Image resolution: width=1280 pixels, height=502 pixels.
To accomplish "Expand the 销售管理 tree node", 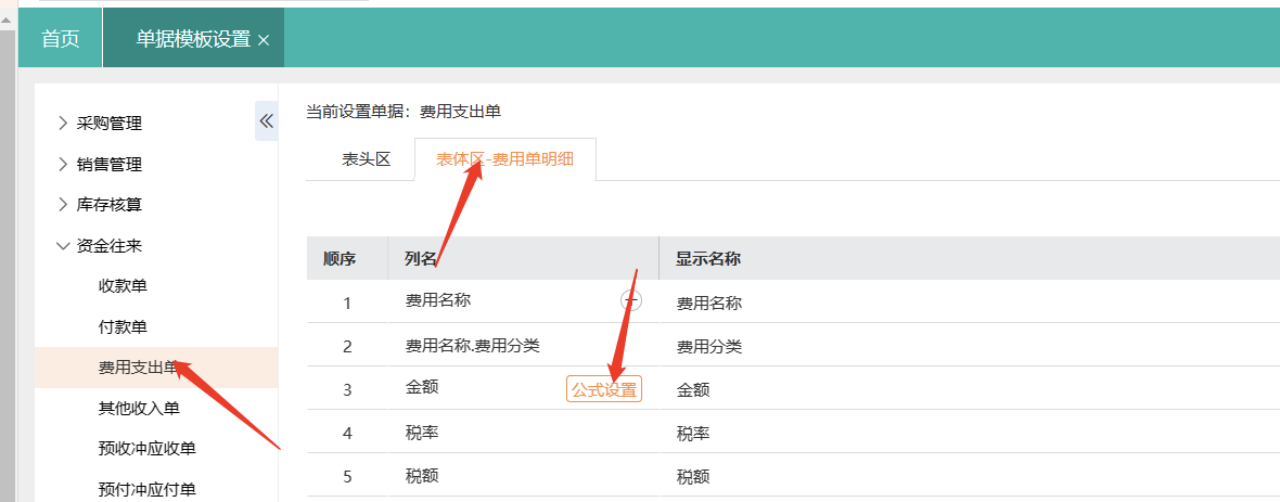I will (x=64, y=164).
